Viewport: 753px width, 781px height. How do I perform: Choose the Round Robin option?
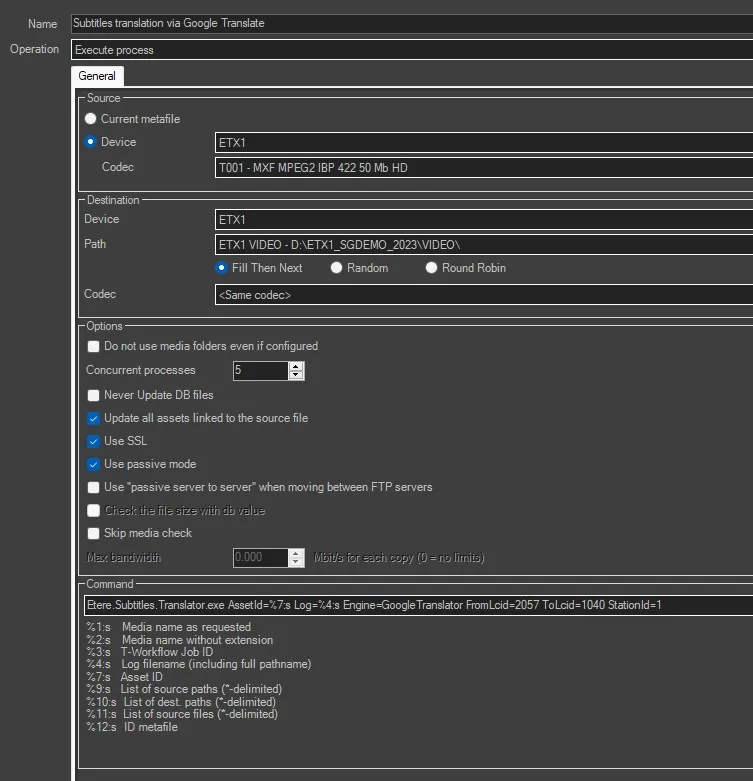coord(432,268)
